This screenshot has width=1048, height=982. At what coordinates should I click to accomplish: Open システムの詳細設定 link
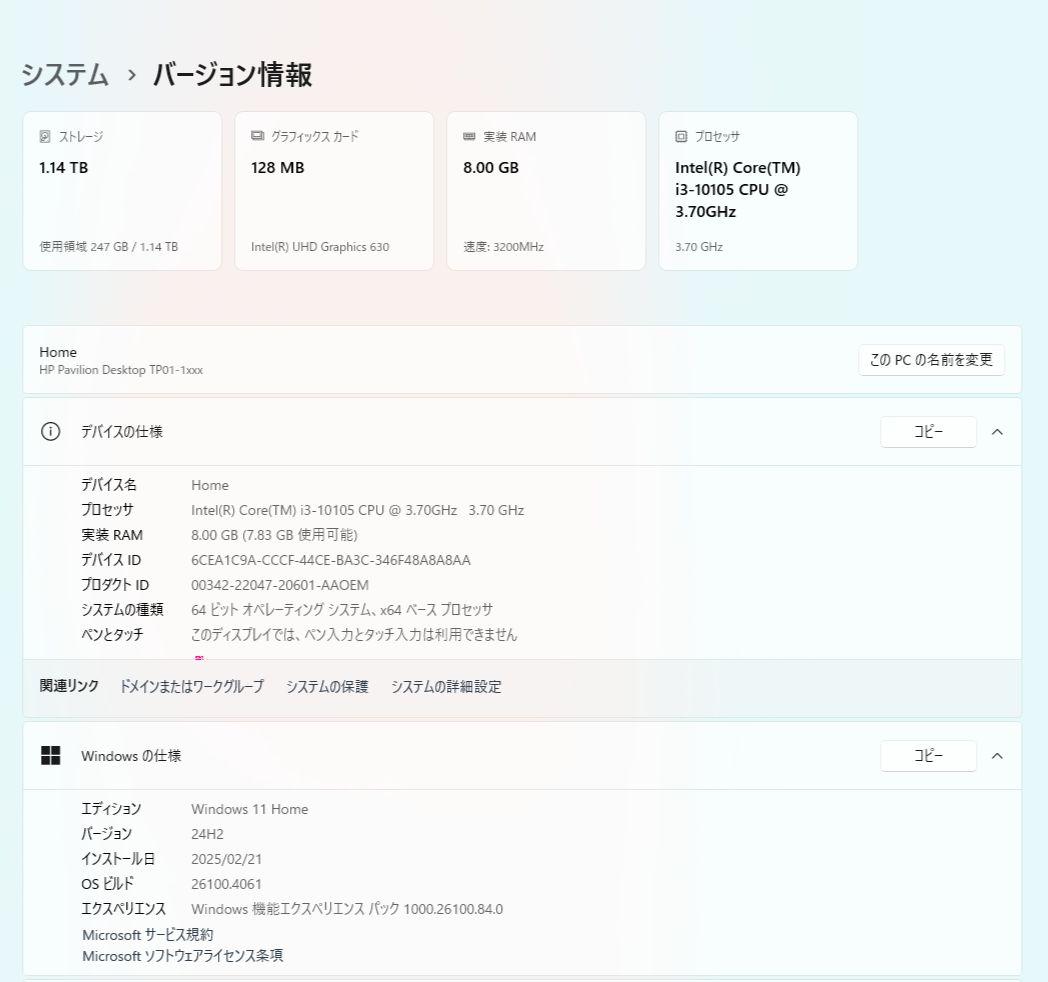[x=446, y=686]
